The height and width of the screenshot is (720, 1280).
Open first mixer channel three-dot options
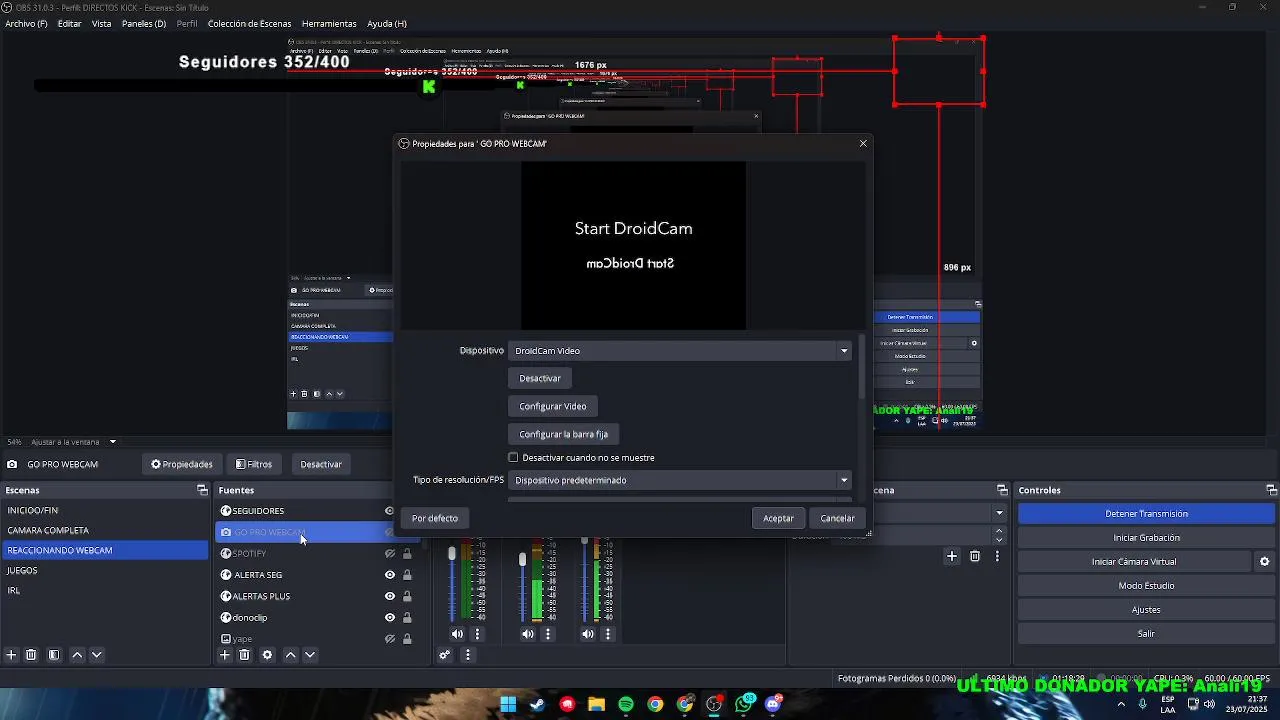coord(477,634)
